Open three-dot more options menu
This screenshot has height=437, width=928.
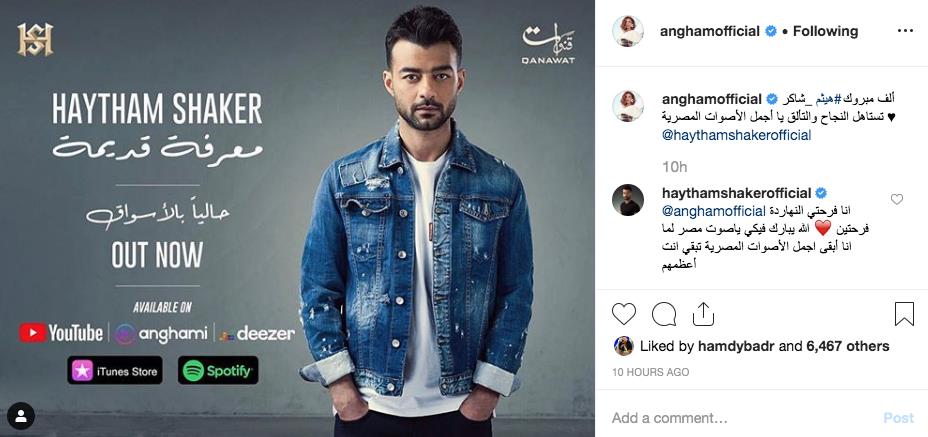906,31
